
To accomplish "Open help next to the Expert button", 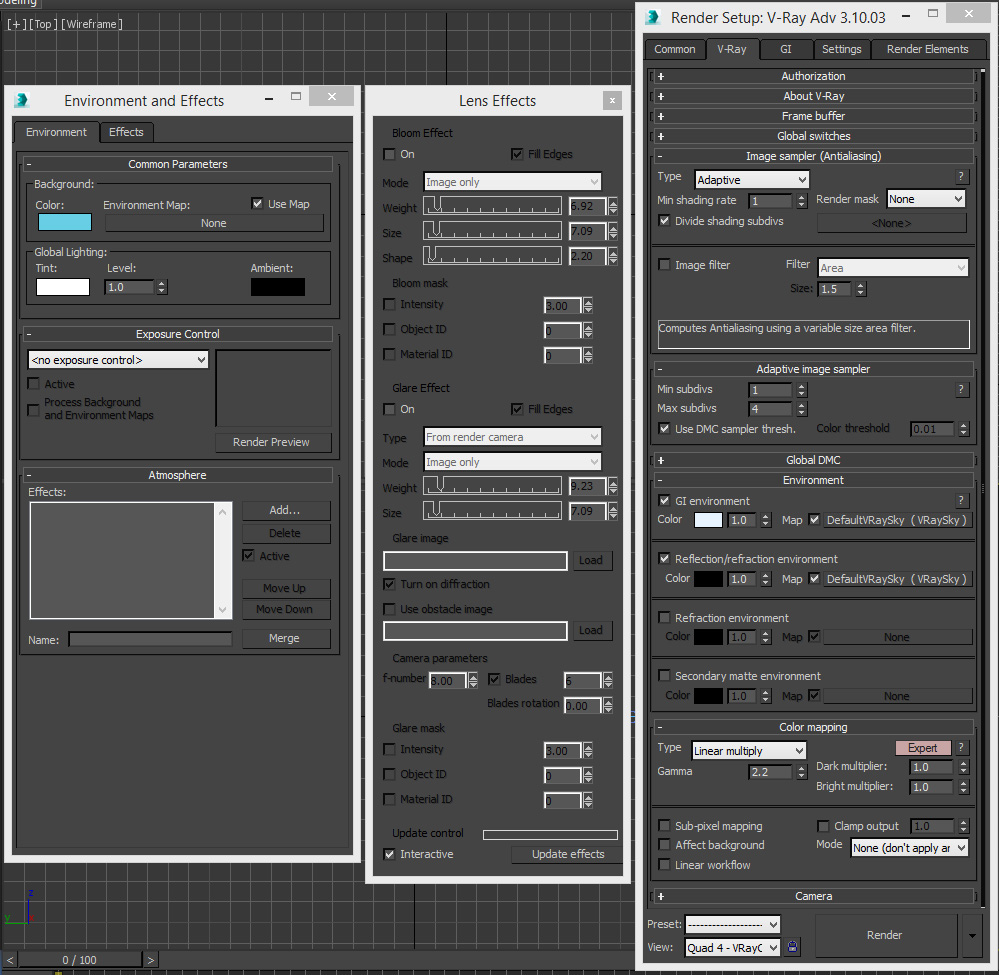I will (x=961, y=748).
